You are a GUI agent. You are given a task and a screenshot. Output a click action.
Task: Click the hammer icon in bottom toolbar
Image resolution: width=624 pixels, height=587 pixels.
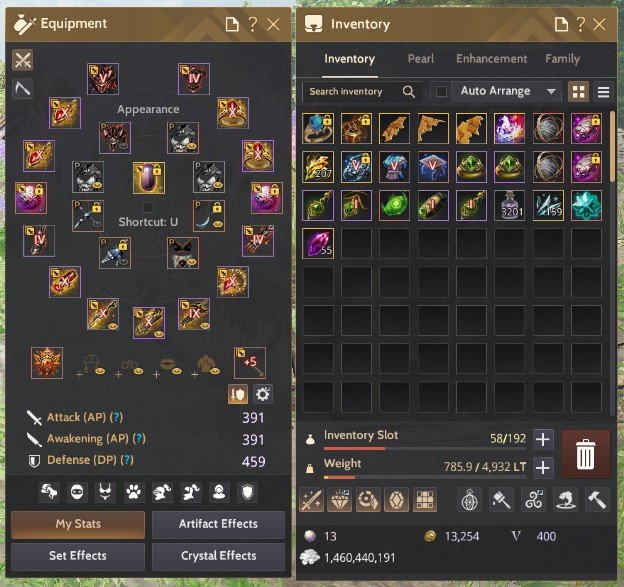tap(597, 500)
